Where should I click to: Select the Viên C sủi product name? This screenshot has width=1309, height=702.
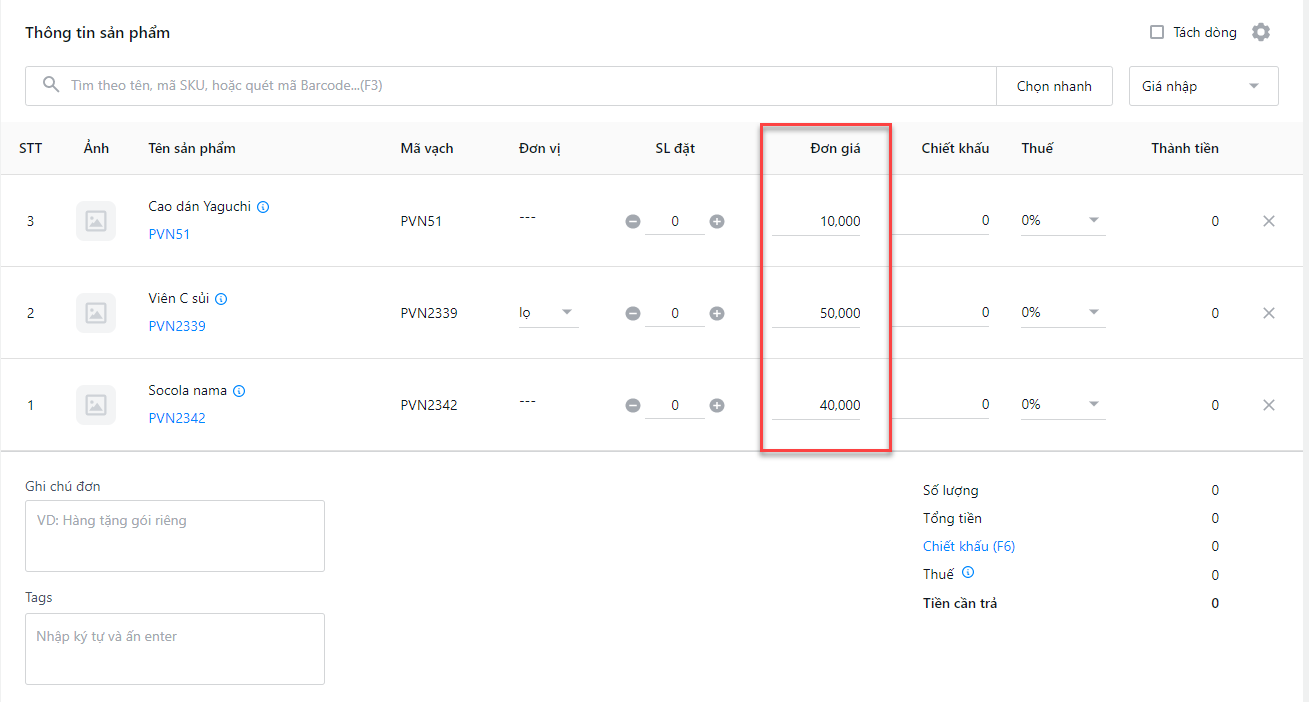[179, 299]
